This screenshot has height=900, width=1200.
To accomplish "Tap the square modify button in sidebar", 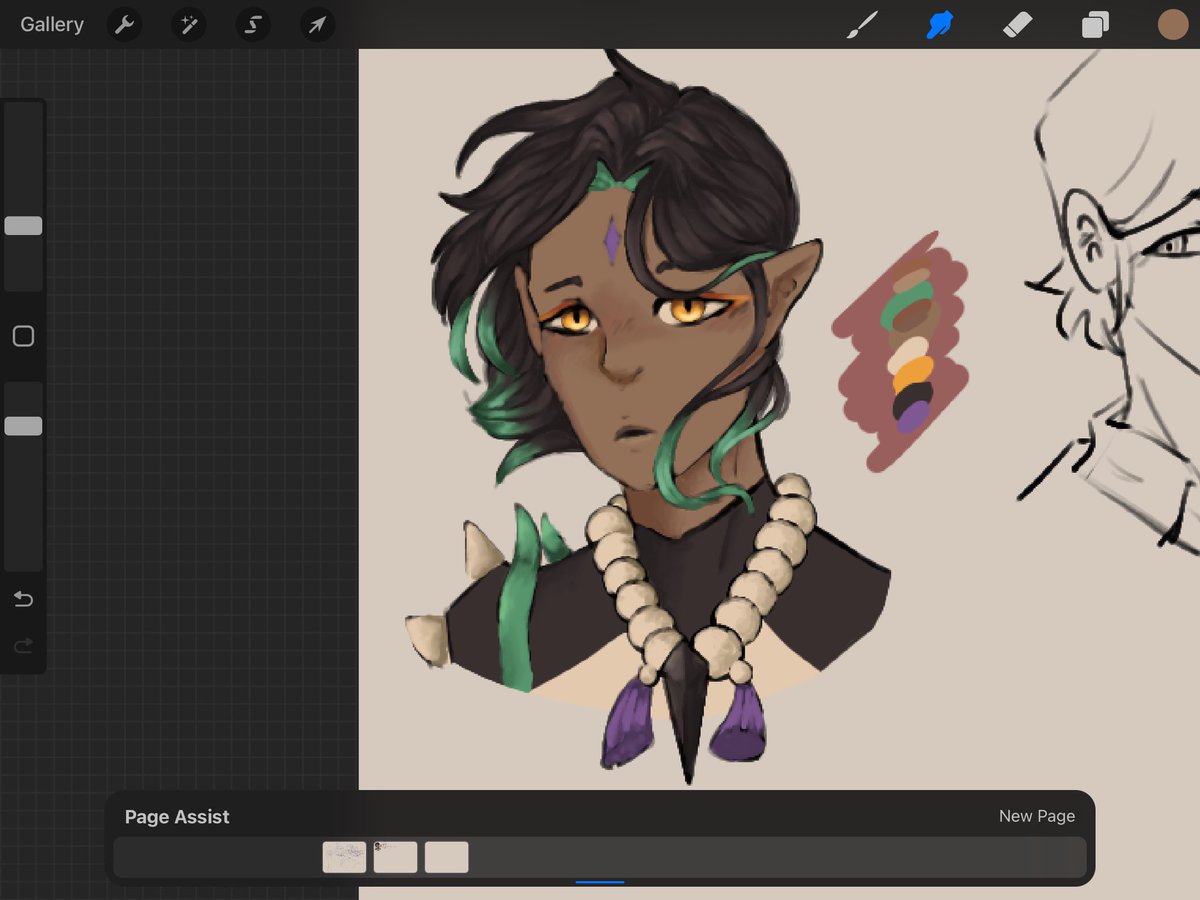I will (23, 336).
